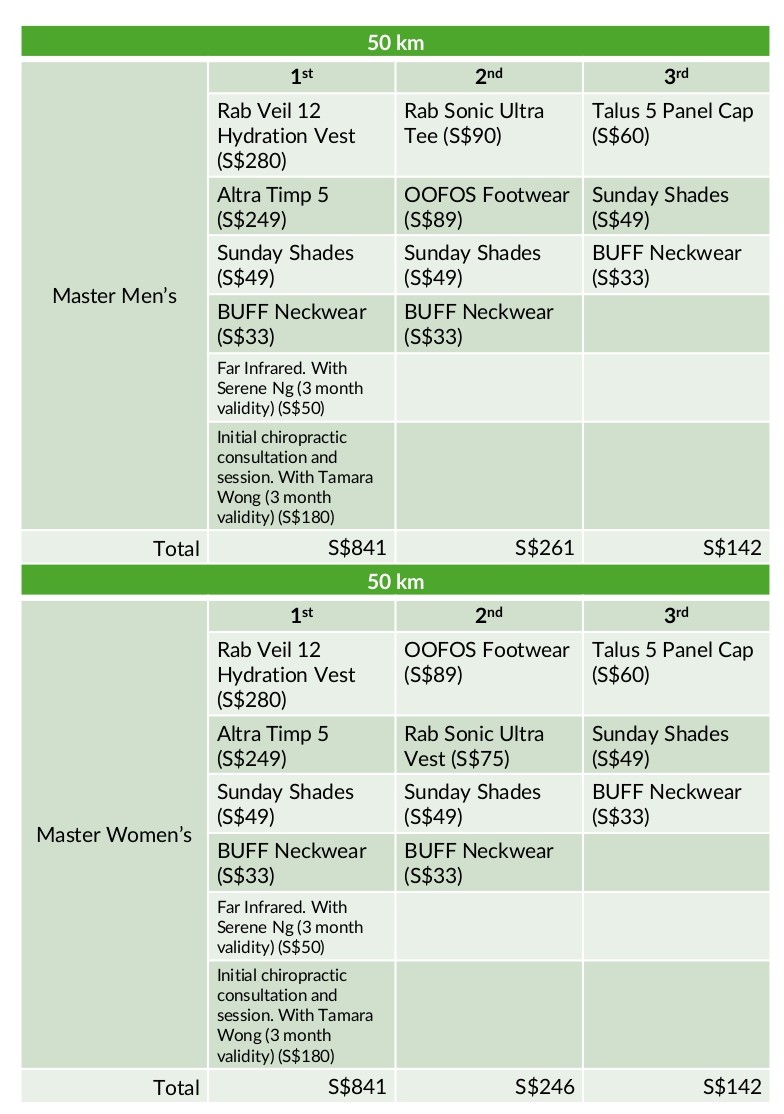Image resolution: width=784 pixels, height=1114 pixels.
Task: Click the first green 50 km header bar
Action: tap(395, 42)
